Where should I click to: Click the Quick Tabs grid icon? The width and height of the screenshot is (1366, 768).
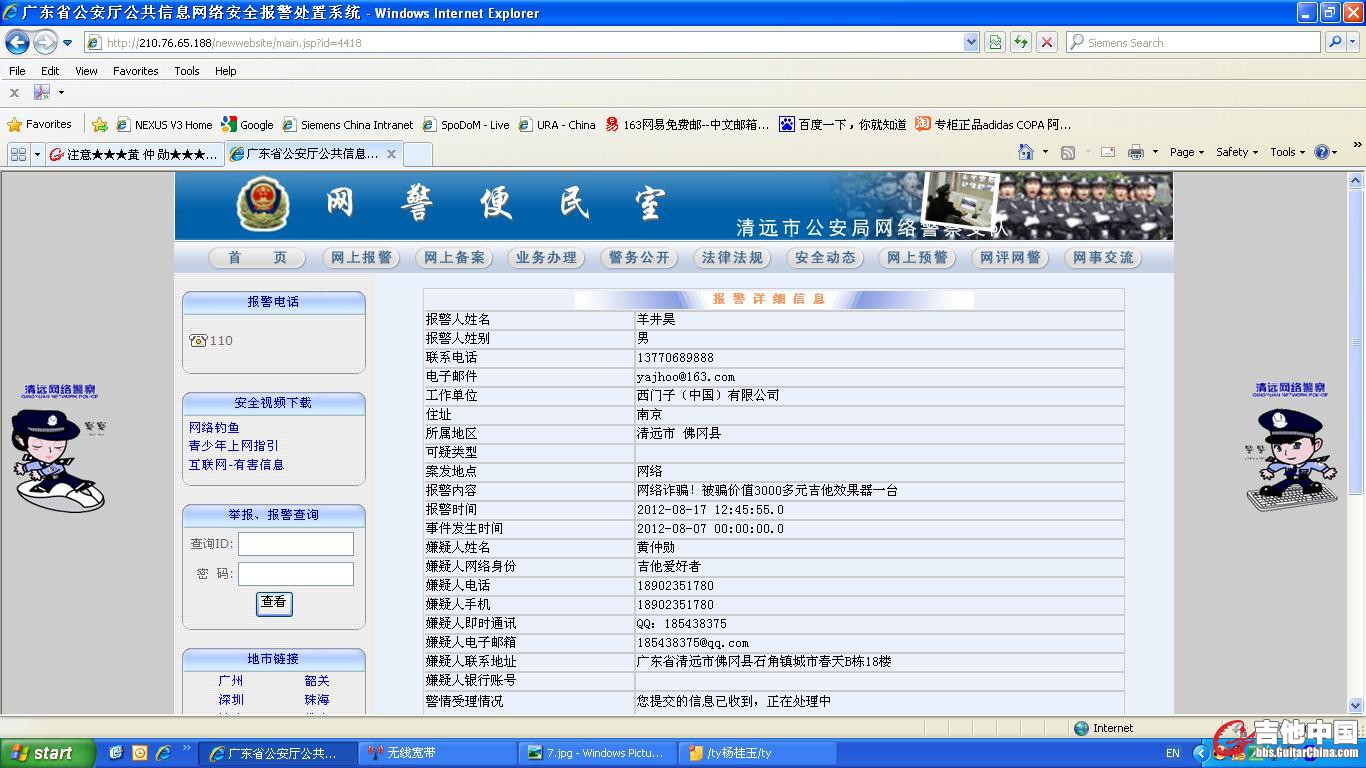(x=18, y=153)
